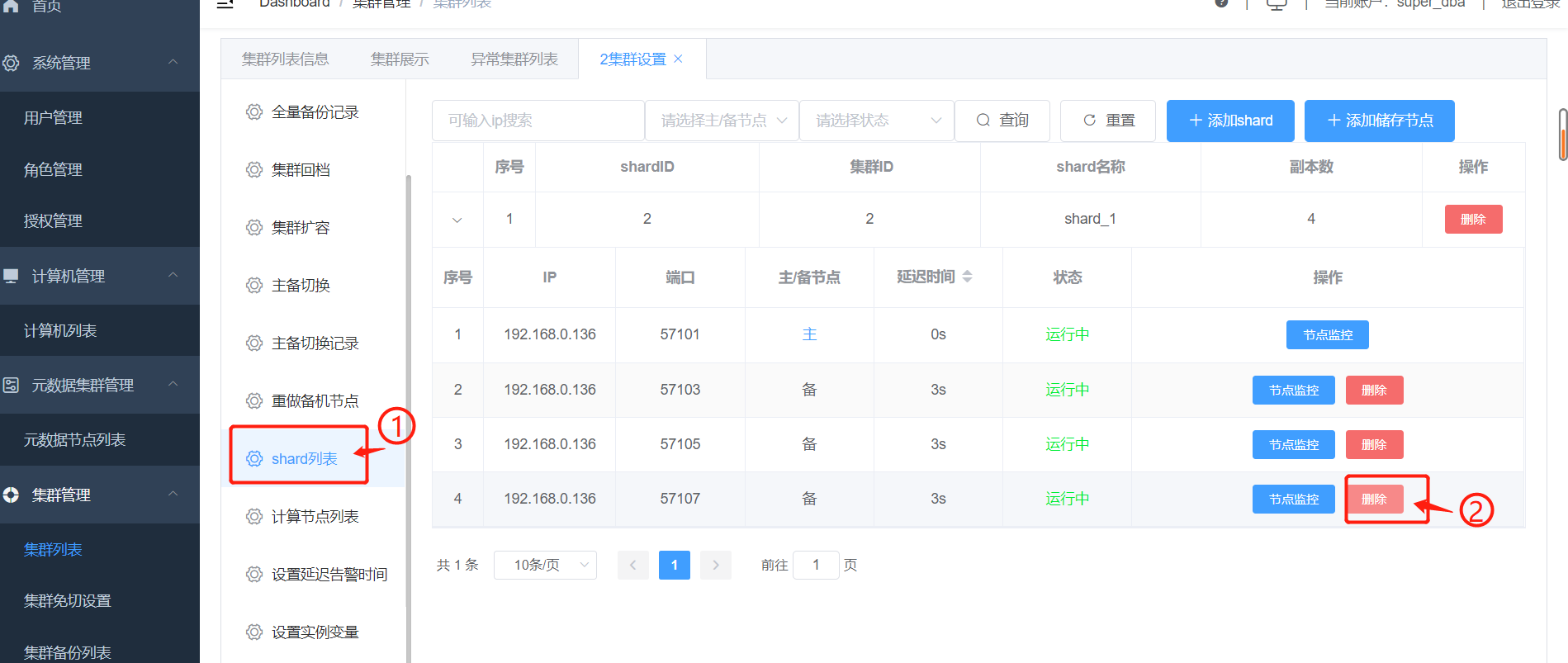Select page 1 in pagination
Viewport: 1568px width, 663px height.
(x=675, y=565)
